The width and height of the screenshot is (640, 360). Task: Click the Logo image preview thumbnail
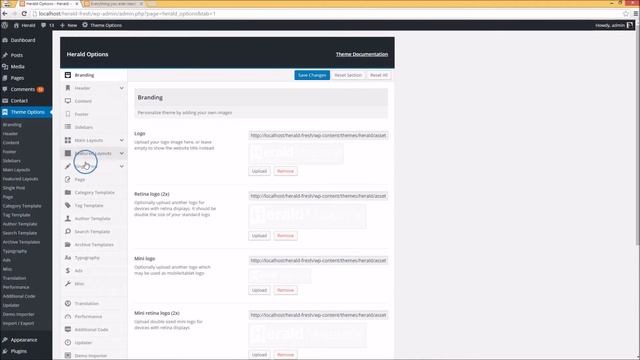point(296,153)
